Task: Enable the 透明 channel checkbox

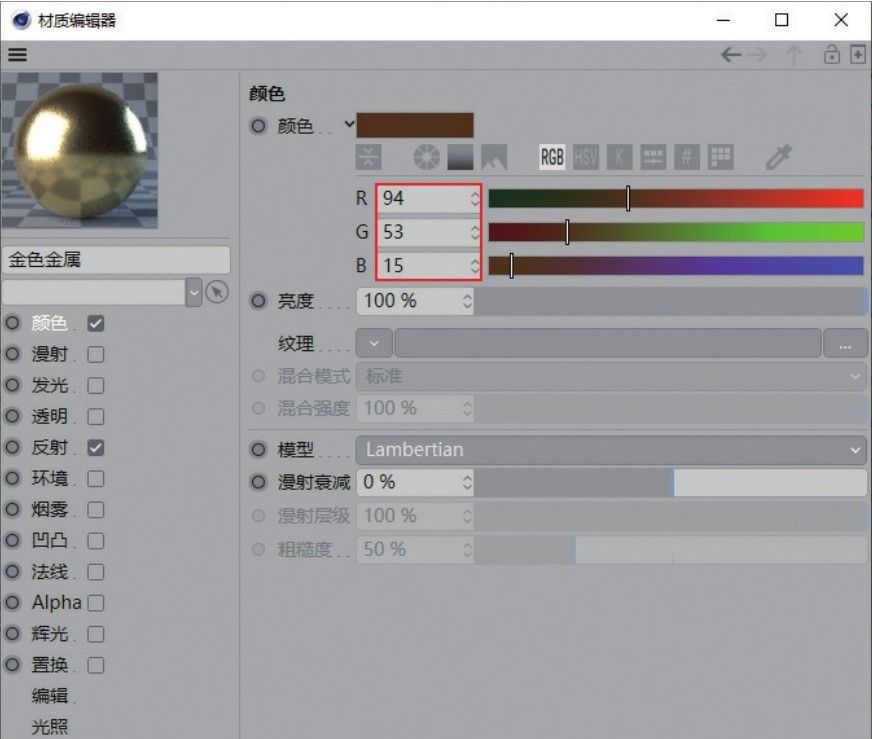Action: point(96,416)
